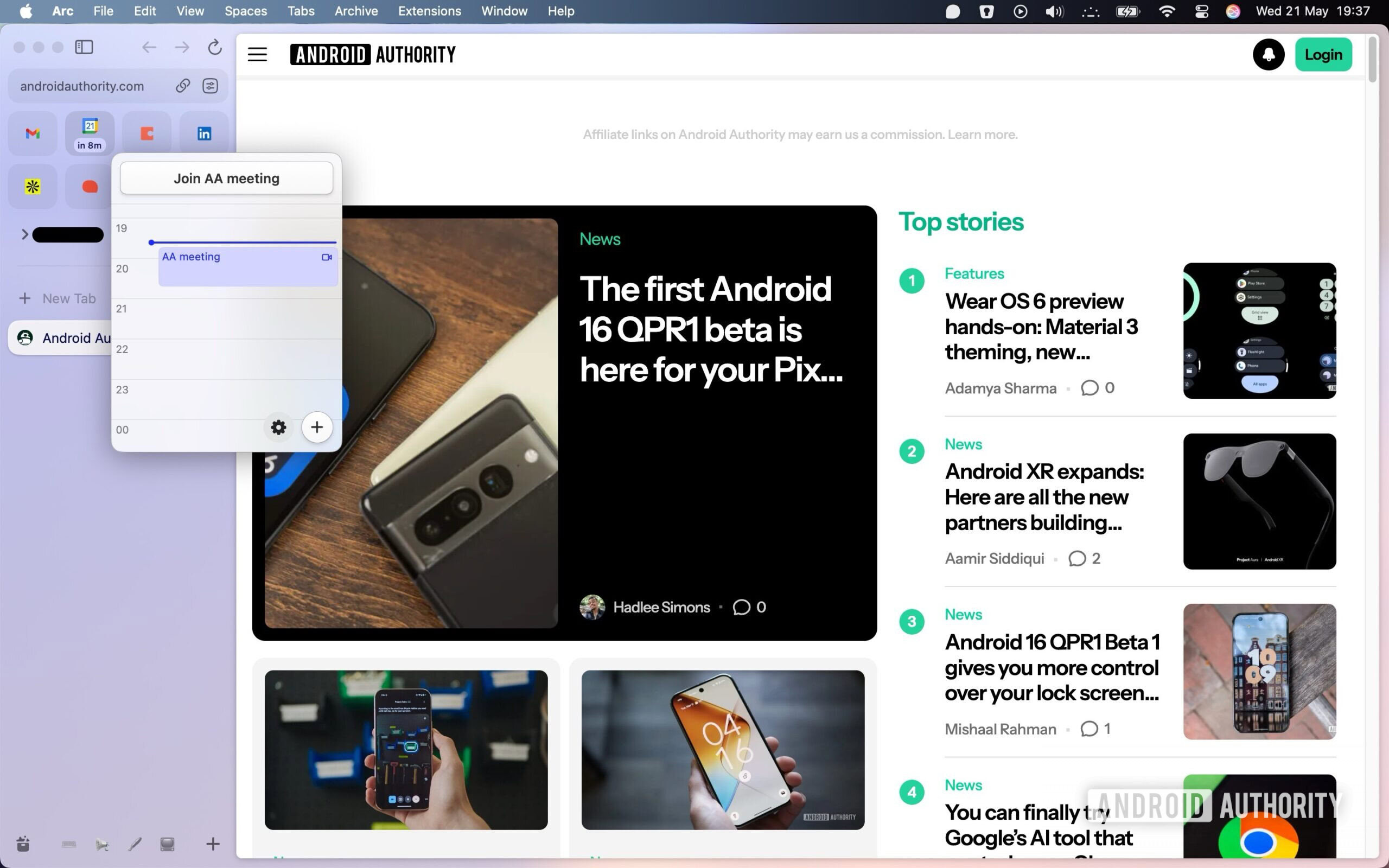Copy the page URL via link icon
The image size is (1389, 868).
[182, 86]
